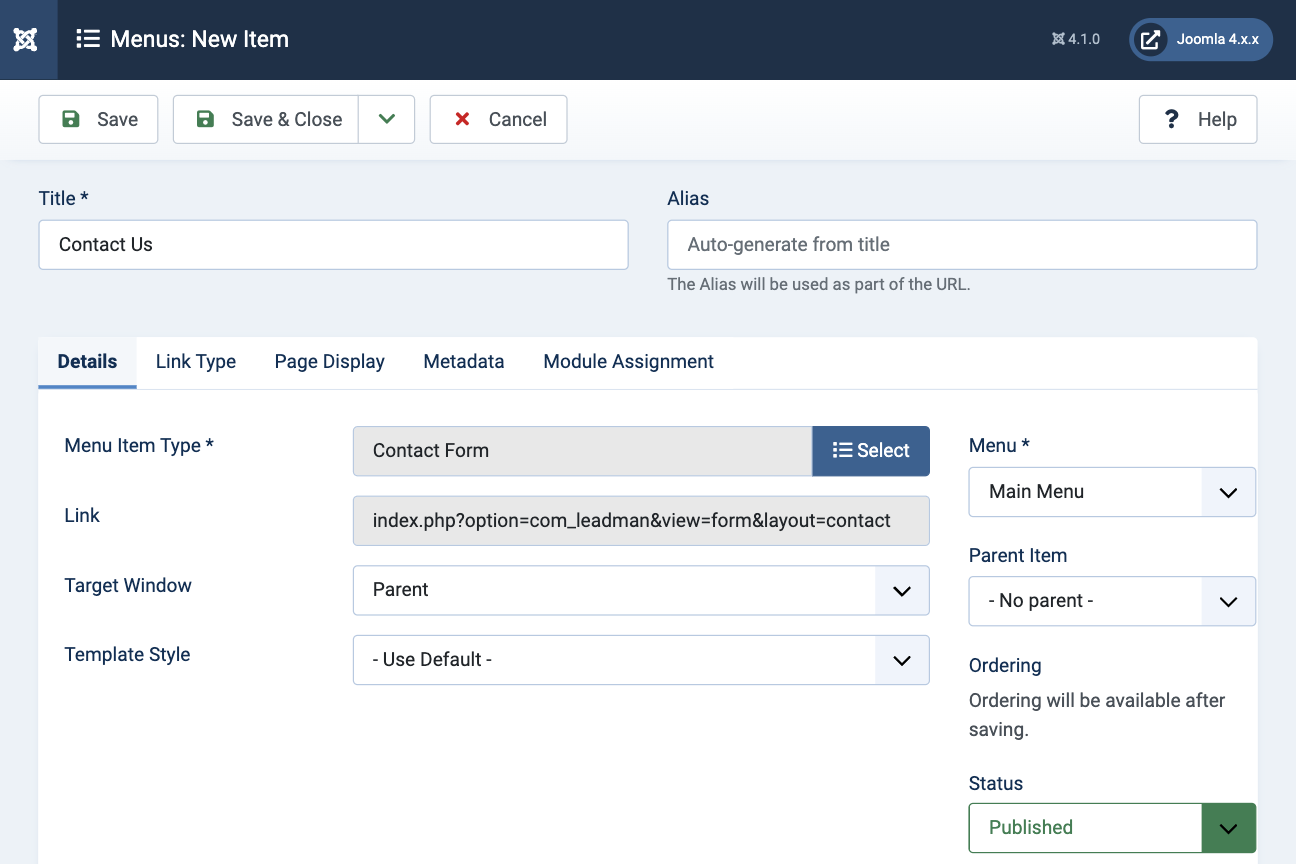Click the Joomla 4.1.0 version indicator
Image resolution: width=1296 pixels, height=864 pixels.
pos(1076,39)
